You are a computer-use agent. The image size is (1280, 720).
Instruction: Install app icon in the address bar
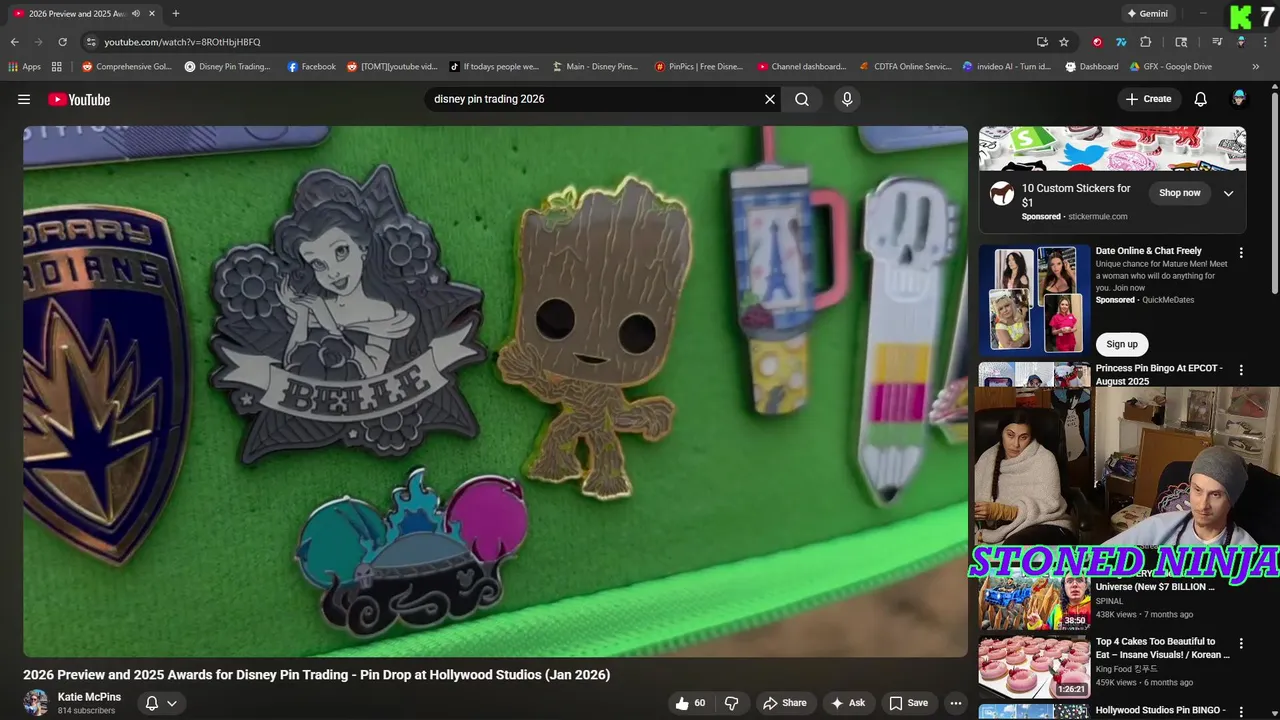point(1043,42)
